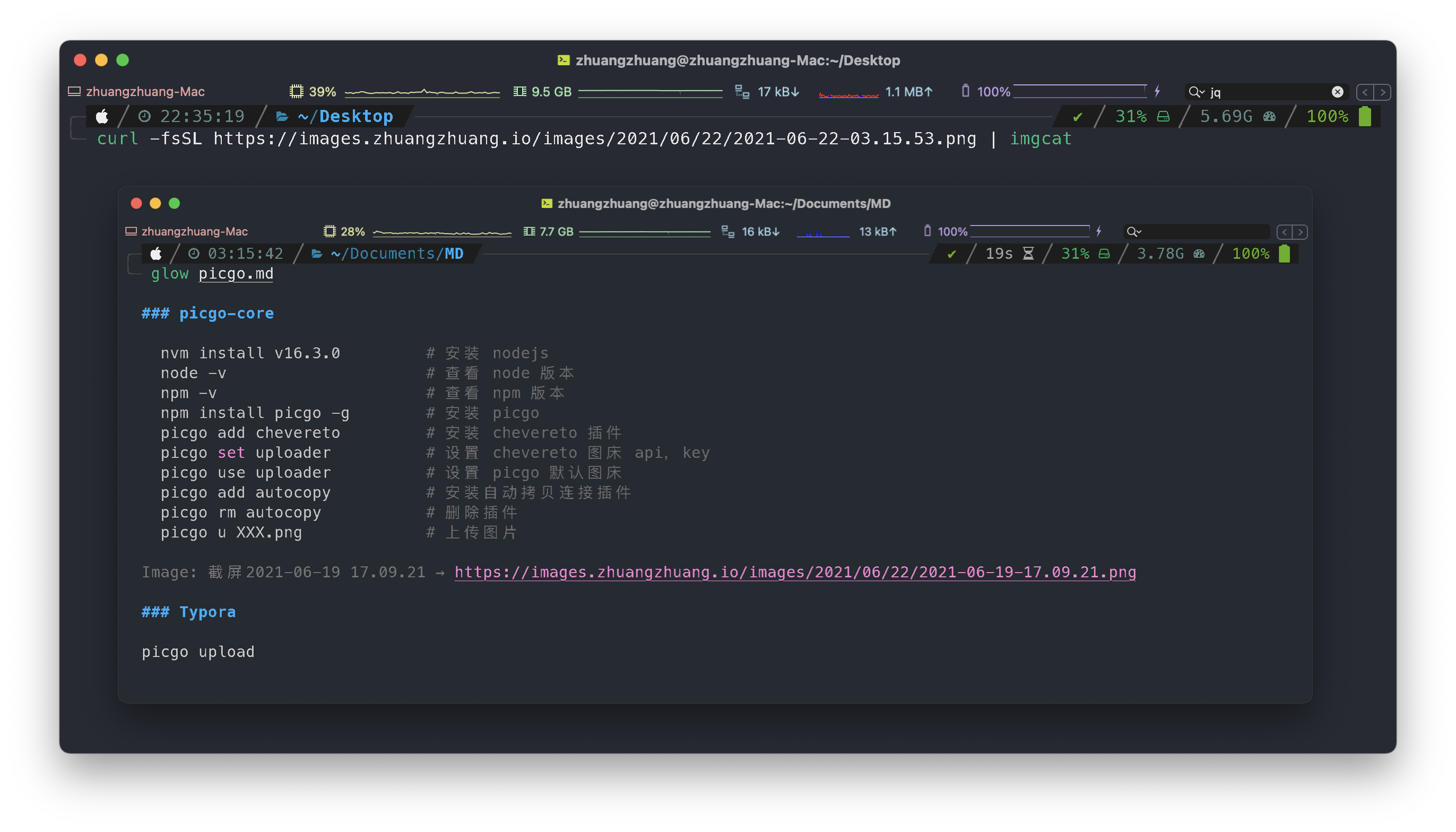The width and height of the screenshot is (1456, 832).
Task: Go to previous search result in outer window
Action: [x=1365, y=92]
